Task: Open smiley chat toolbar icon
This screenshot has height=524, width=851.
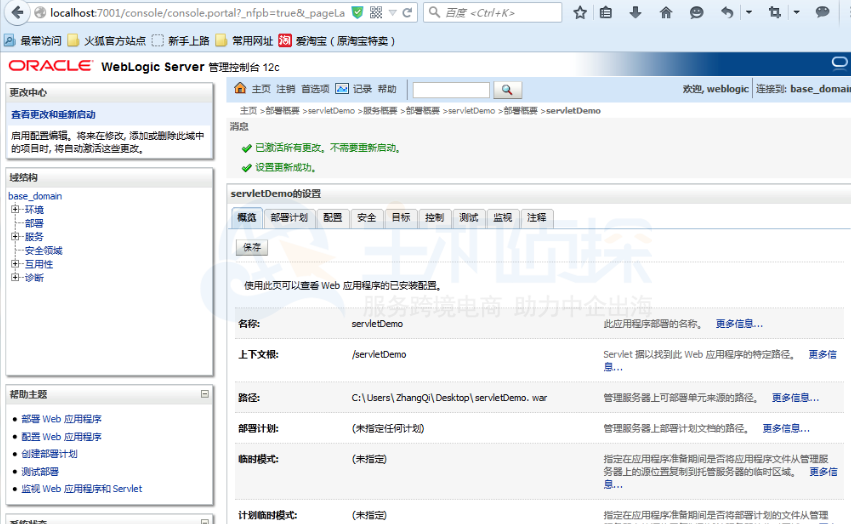Action: click(x=696, y=12)
